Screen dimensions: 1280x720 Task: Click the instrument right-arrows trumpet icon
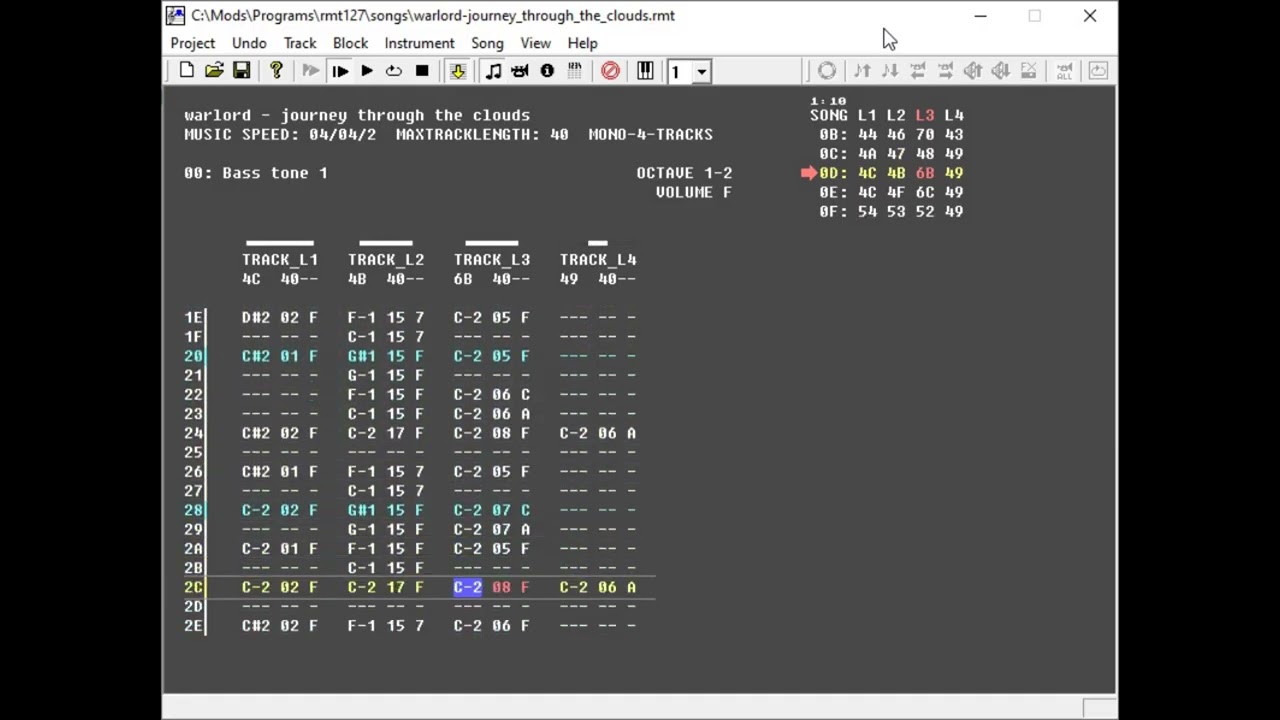[945, 71]
